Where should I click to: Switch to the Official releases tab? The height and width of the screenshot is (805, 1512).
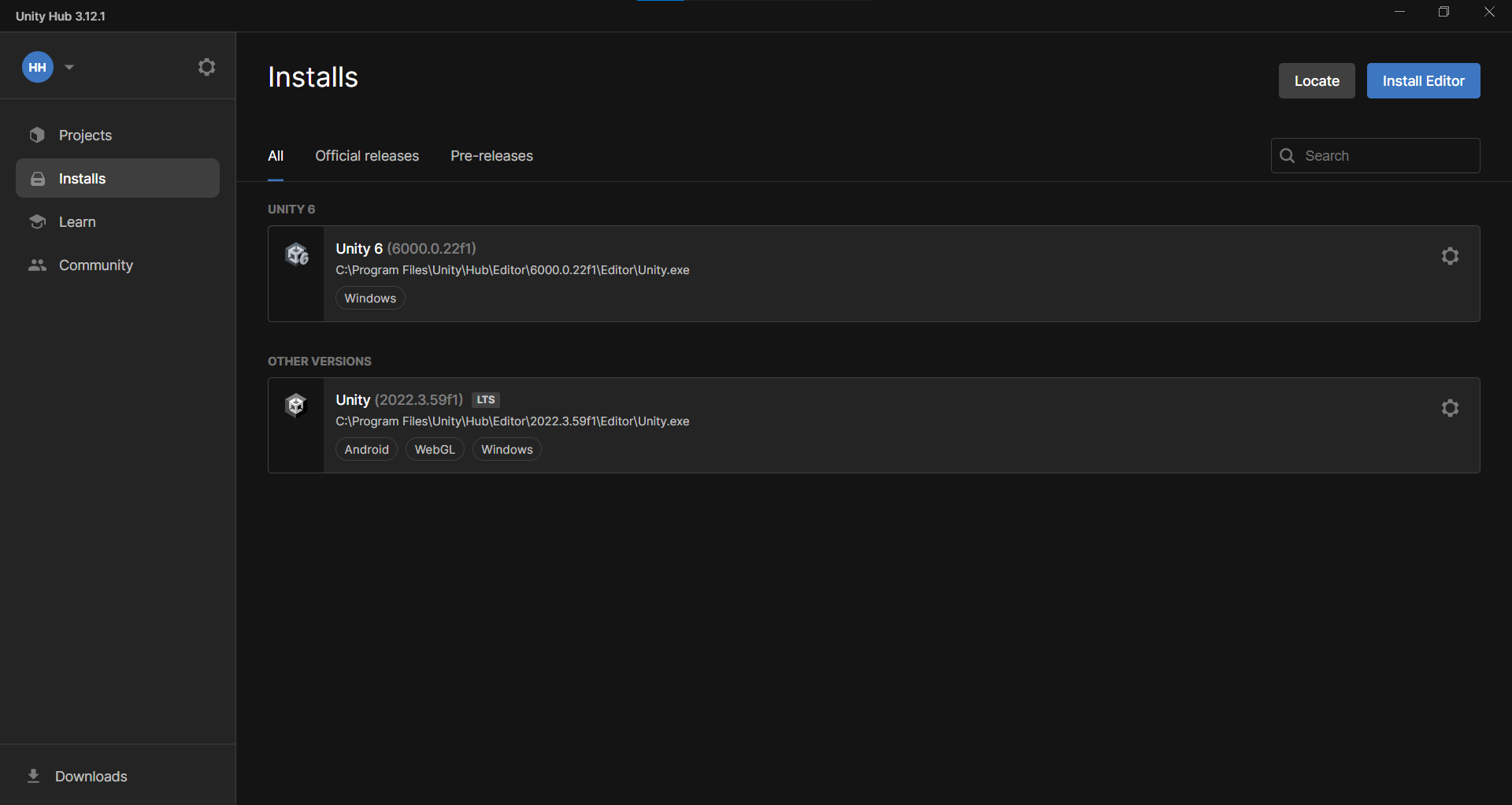click(x=367, y=156)
